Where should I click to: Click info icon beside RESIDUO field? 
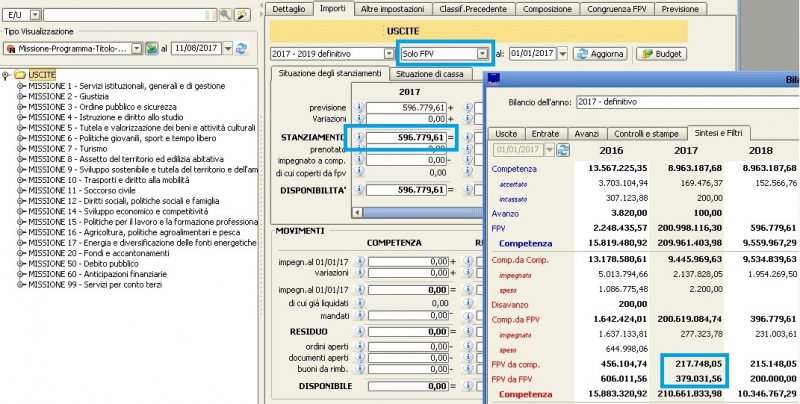[x=359, y=329]
